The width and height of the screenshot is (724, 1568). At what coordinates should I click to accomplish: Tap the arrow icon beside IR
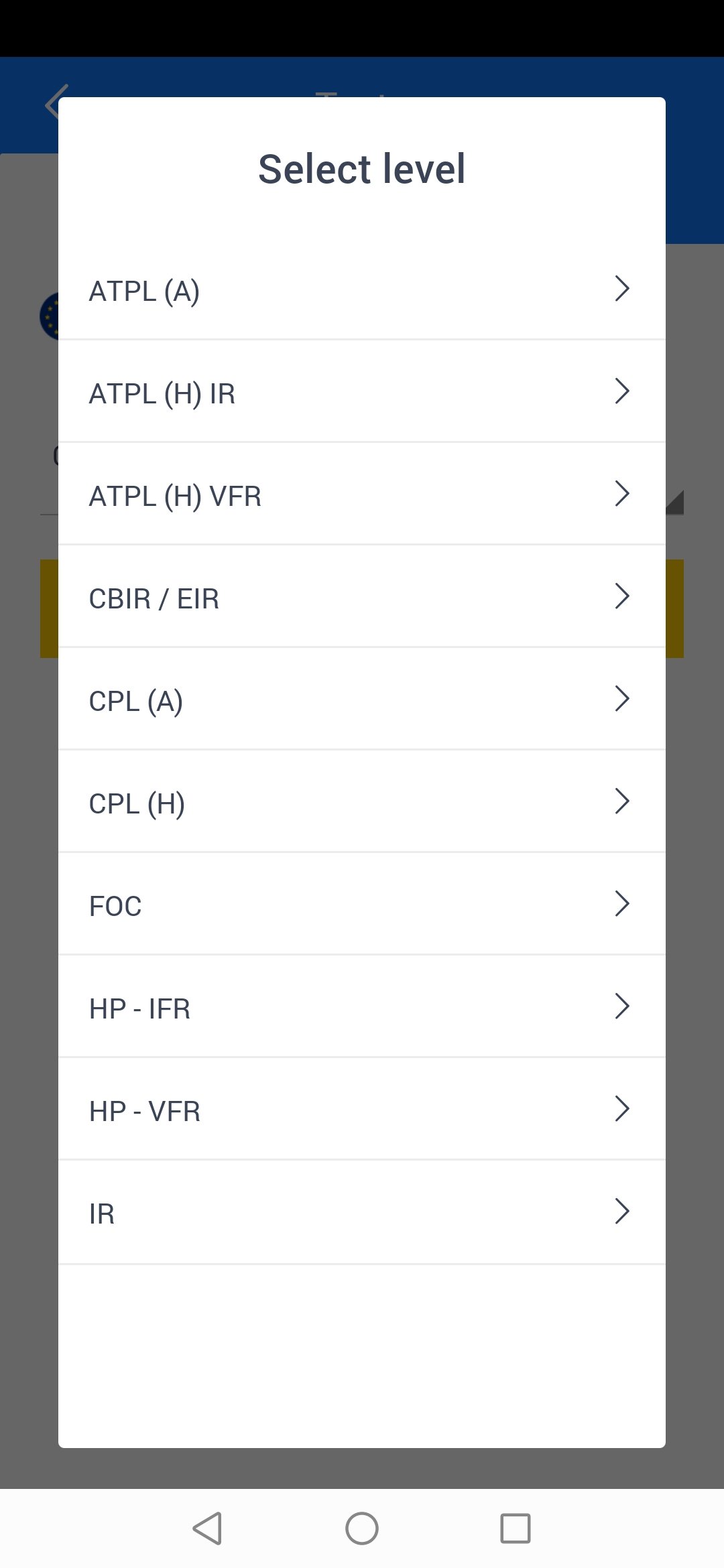click(622, 1212)
